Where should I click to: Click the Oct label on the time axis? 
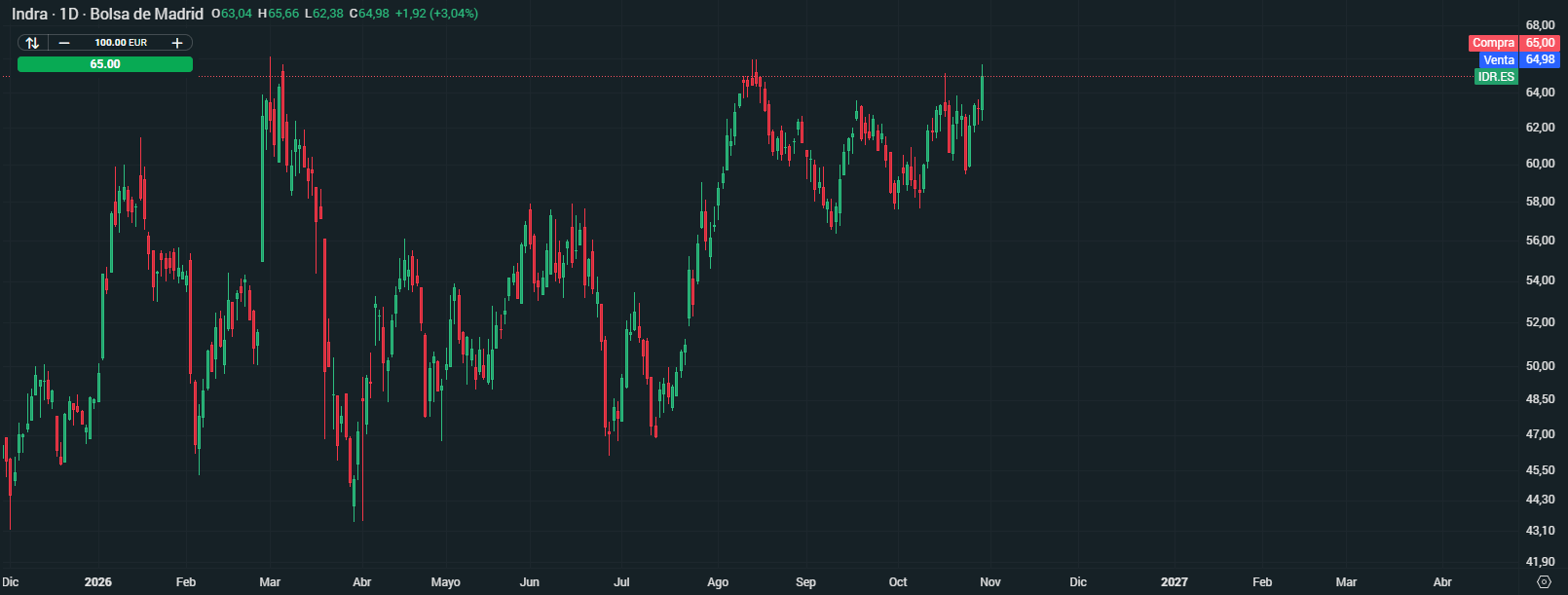click(x=898, y=582)
